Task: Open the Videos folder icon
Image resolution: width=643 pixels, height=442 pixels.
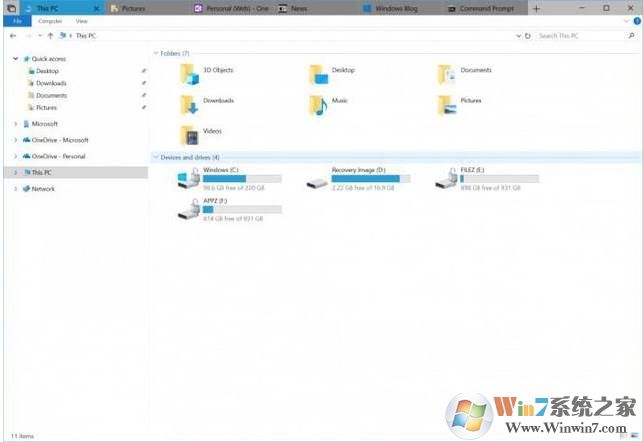Action: 189,135
